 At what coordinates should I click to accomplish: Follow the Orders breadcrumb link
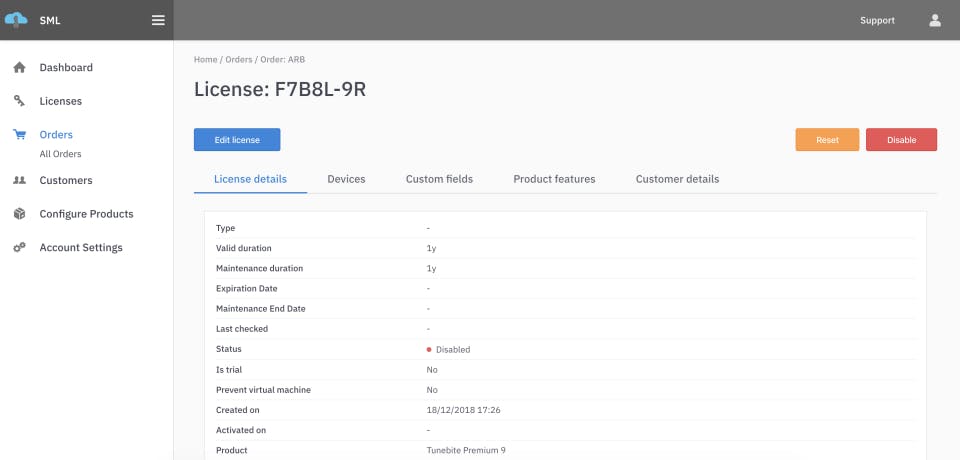(239, 60)
